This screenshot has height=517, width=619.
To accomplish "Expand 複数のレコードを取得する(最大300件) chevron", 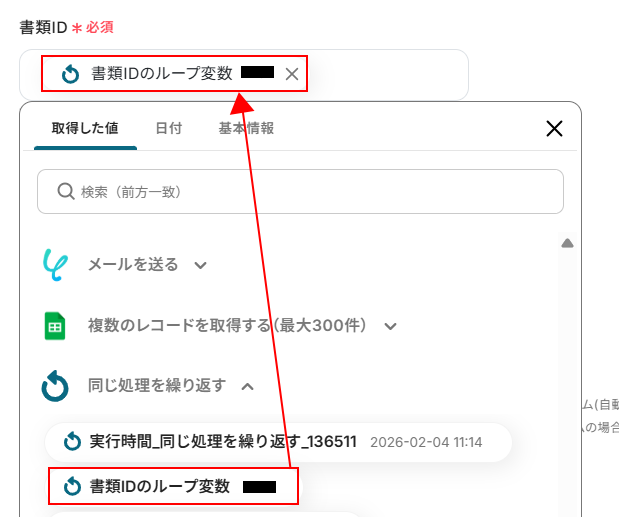I will pos(390,326).
